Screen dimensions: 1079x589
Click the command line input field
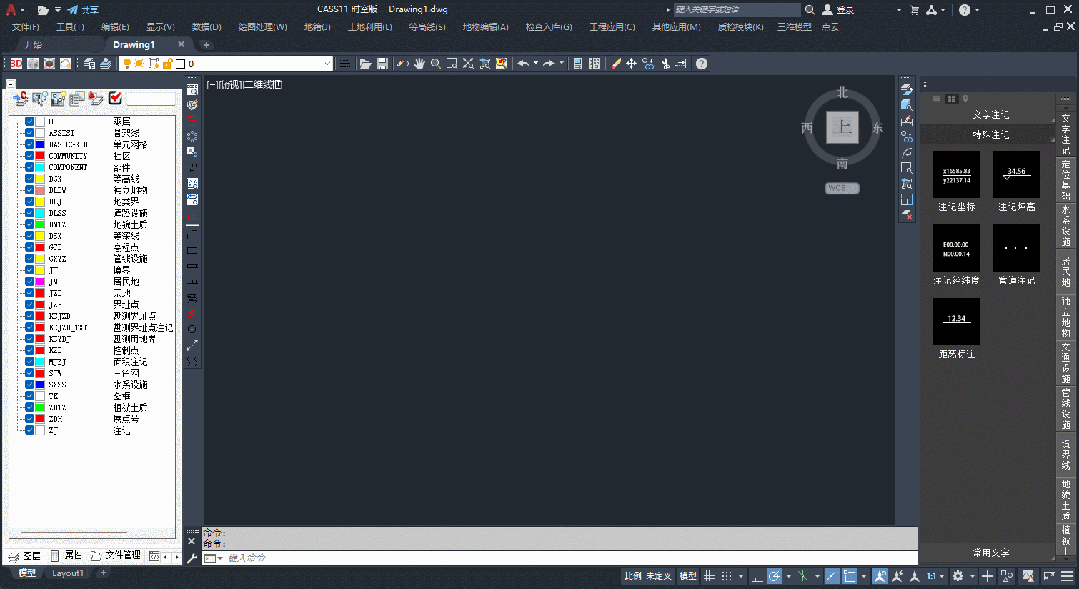[x=568, y=558]
